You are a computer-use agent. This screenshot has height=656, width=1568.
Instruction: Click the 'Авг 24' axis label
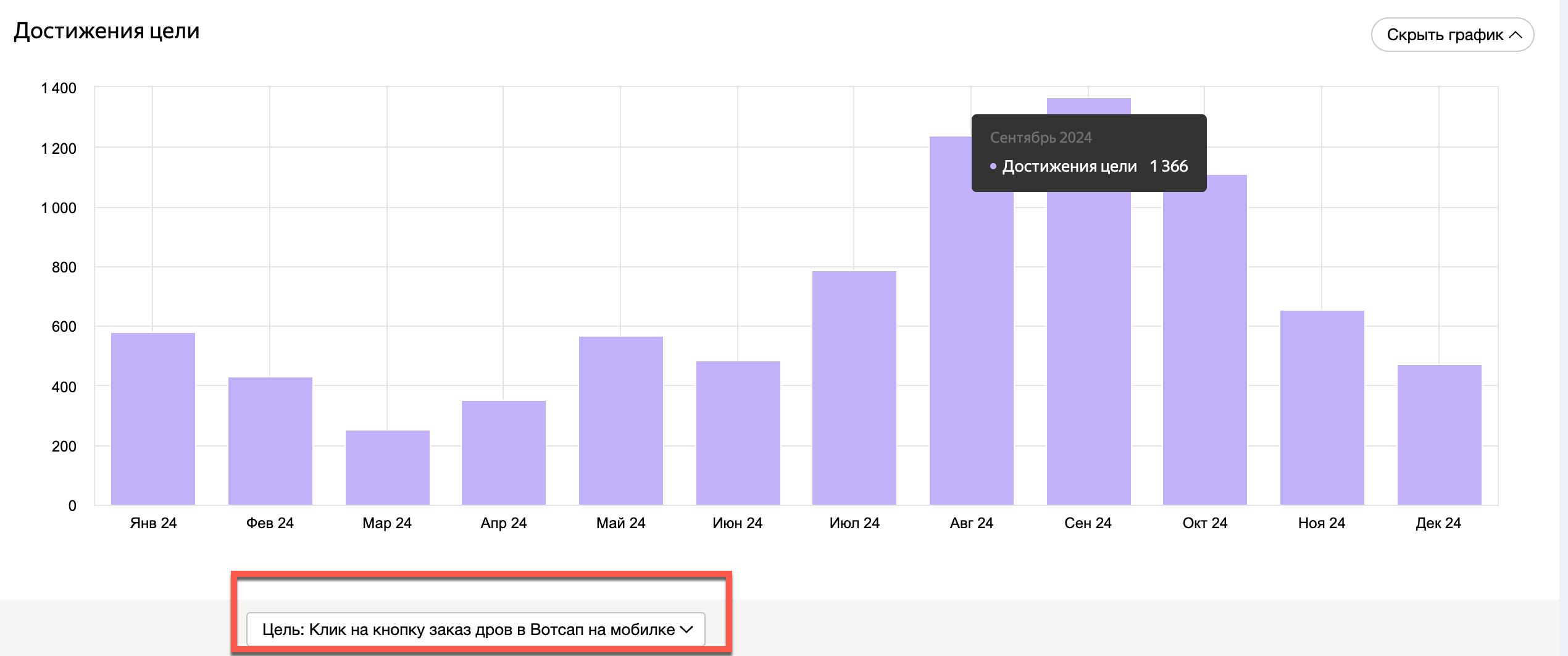(x=972, y=523)
